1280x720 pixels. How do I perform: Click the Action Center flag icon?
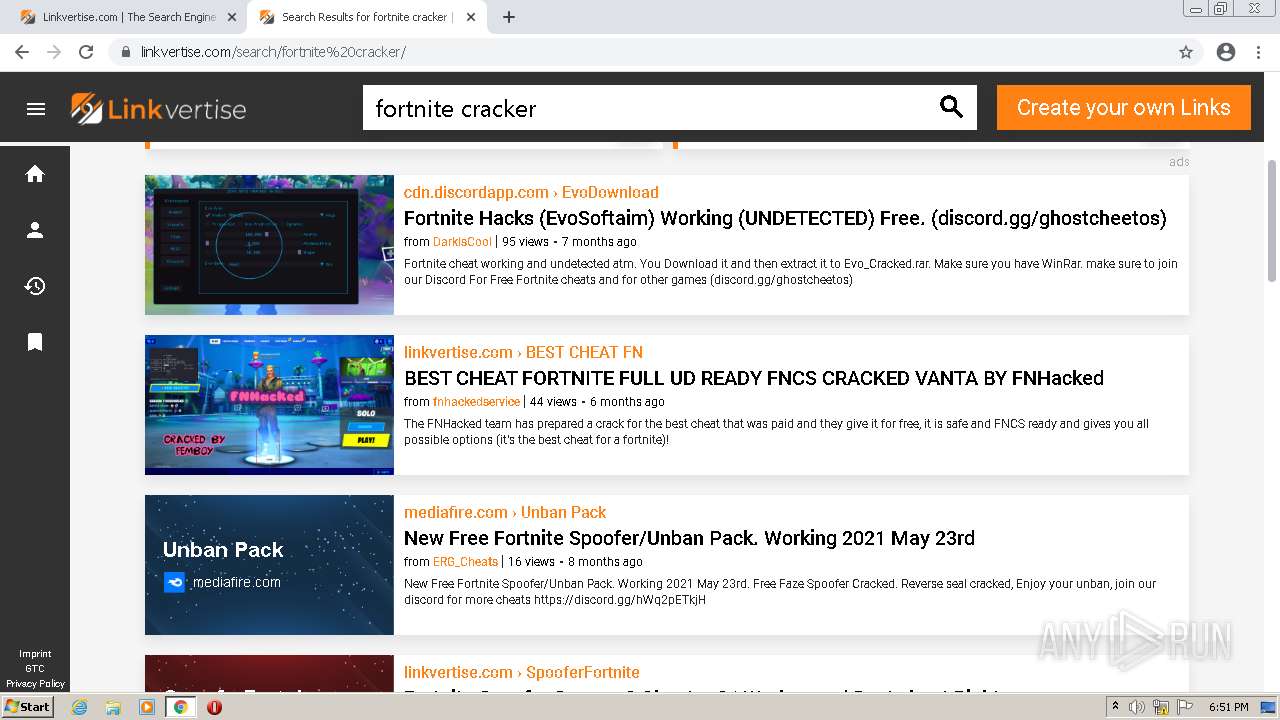pos(1185,707)
